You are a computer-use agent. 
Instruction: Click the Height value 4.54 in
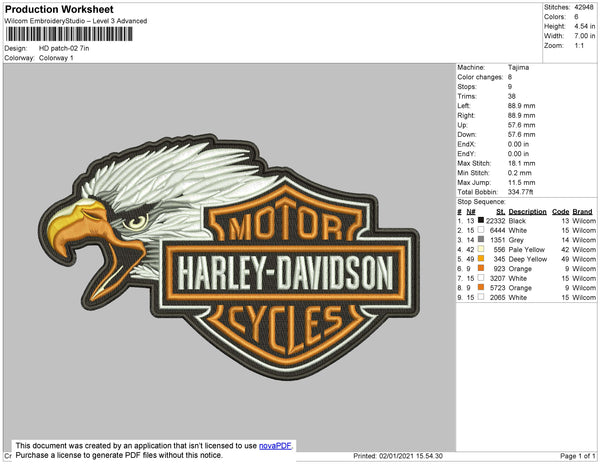click(x=584, y=26)
